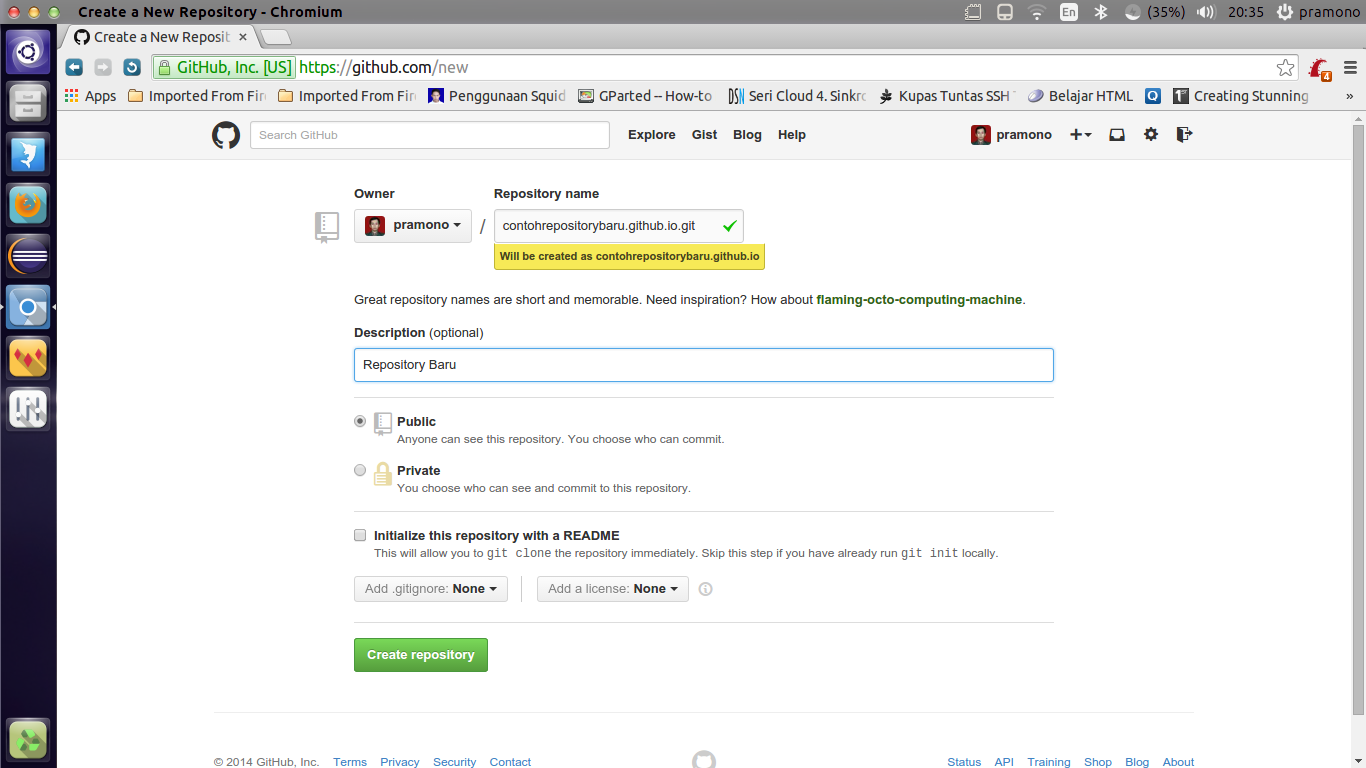Click the sign out icon

1184,135
